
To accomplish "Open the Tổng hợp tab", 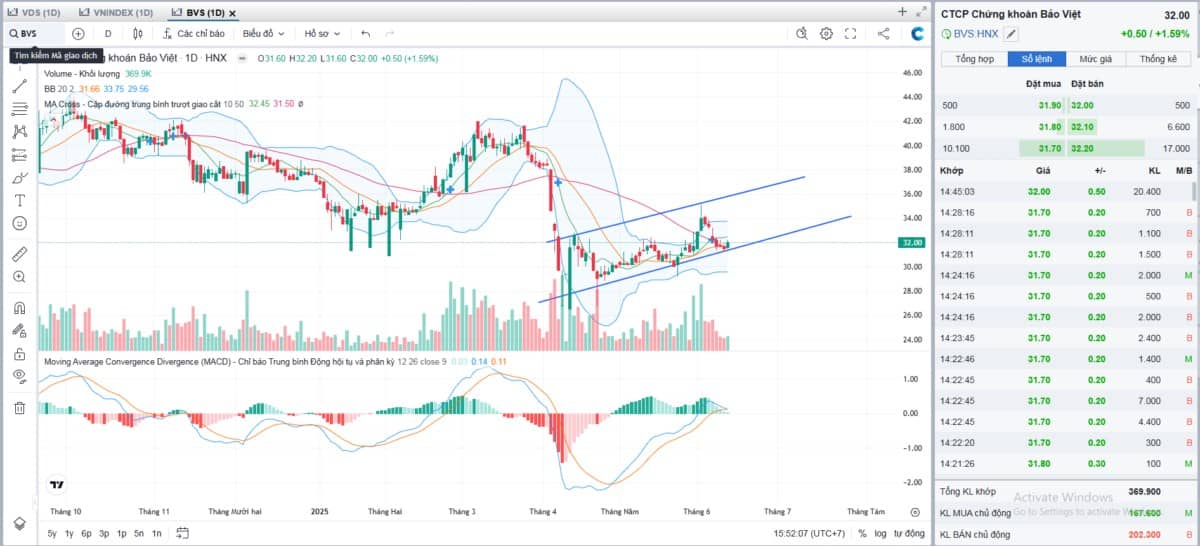I will click(975, 59).
